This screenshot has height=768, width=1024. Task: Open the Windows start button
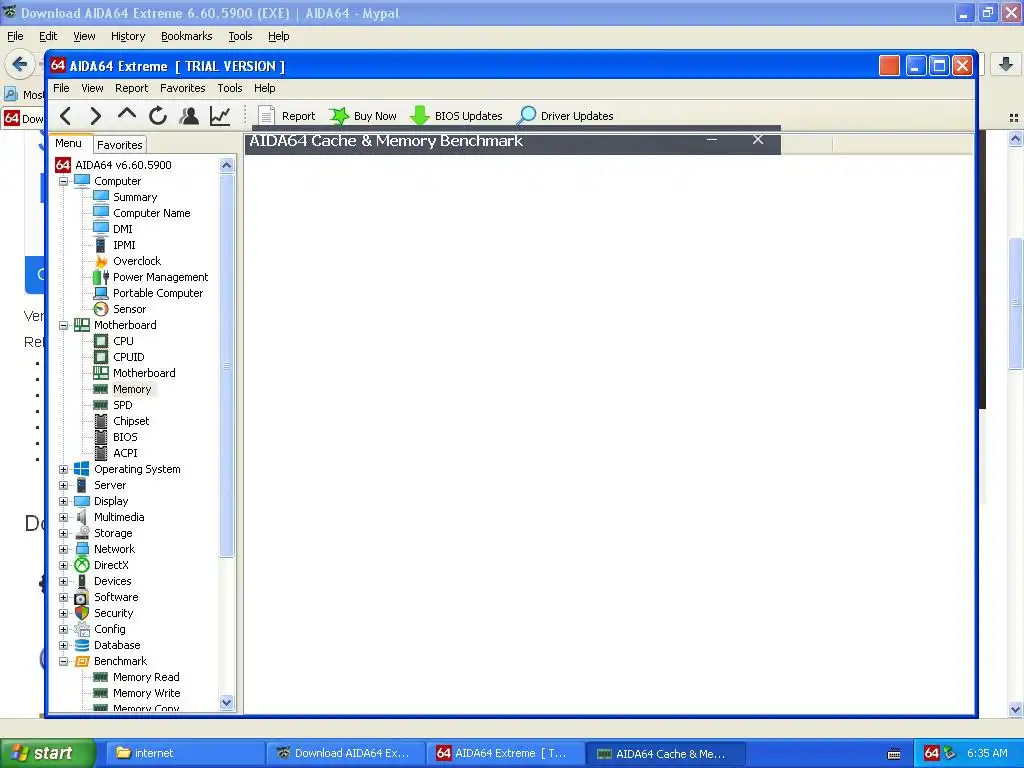click(48, 753)
